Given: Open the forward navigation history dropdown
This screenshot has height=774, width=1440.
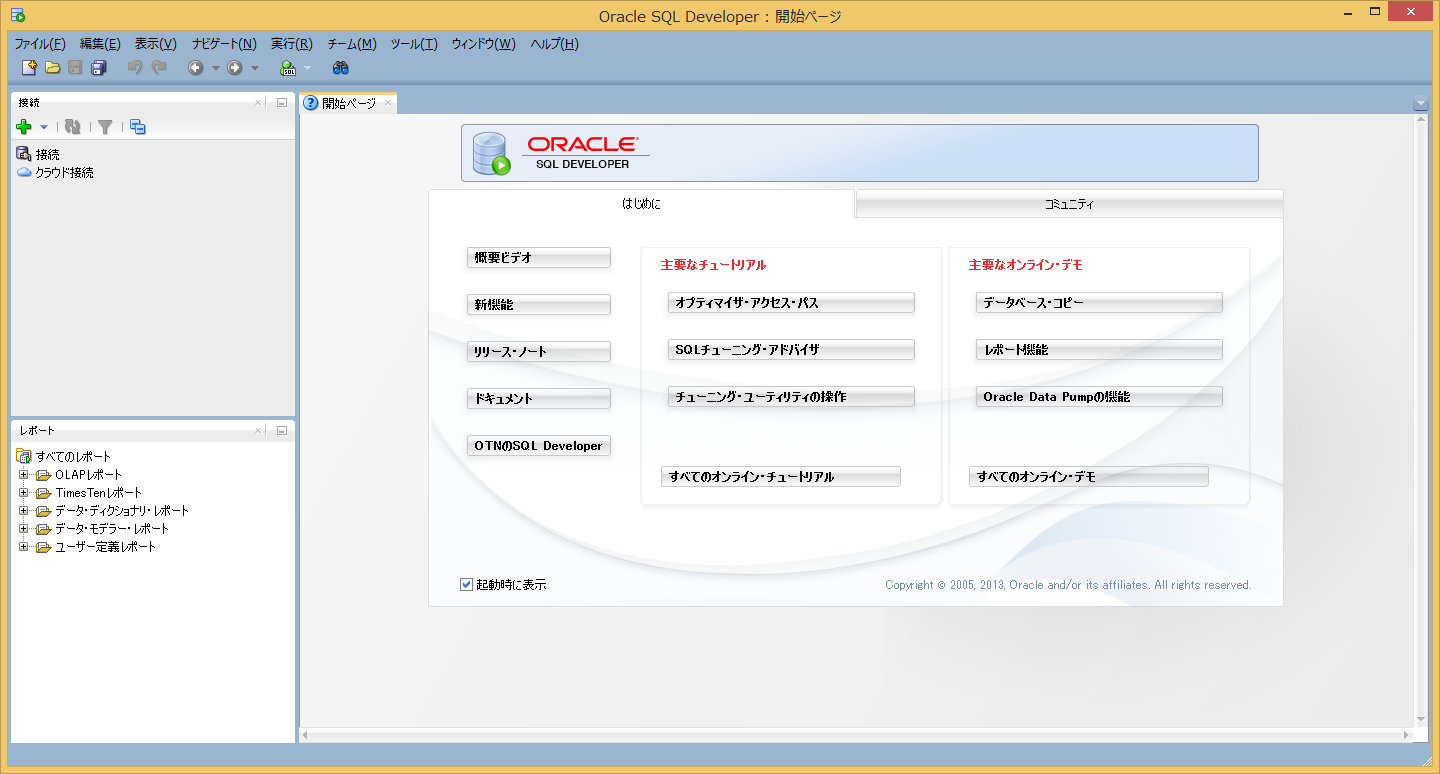Looking at the screenshot, I should tap(254, 68).
